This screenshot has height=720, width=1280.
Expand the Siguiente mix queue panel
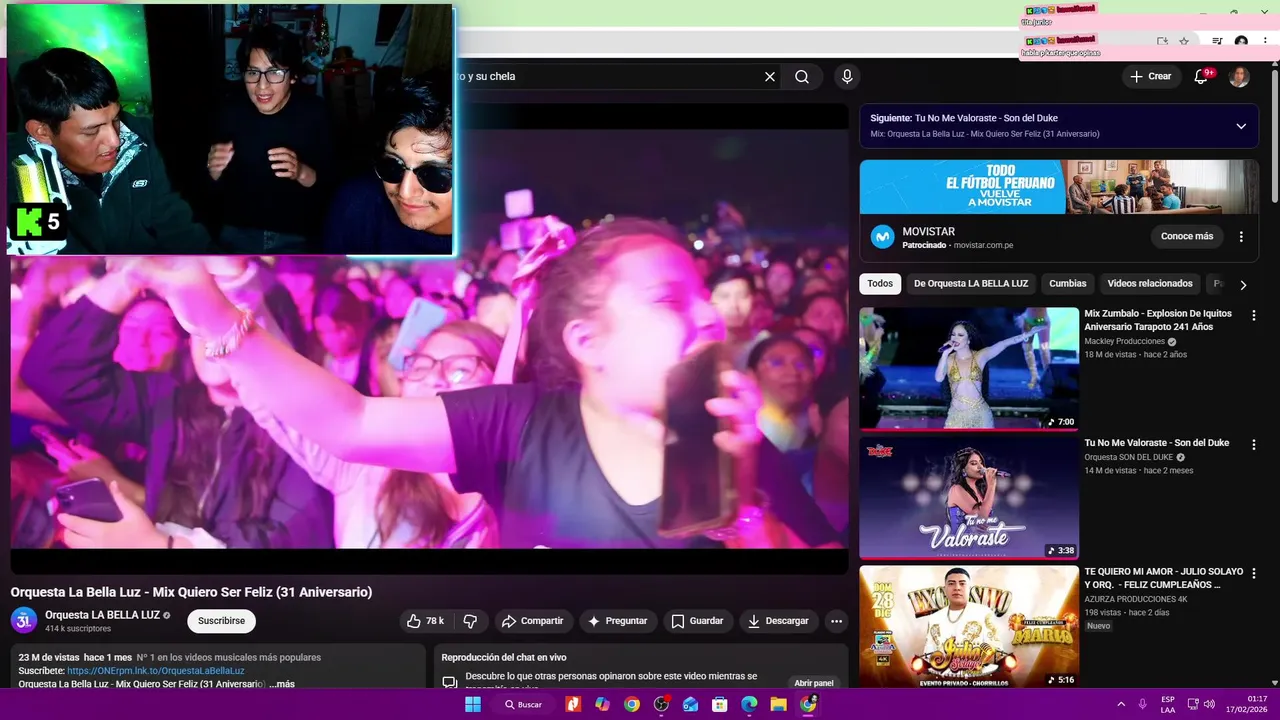click(x=1241, y=126)
